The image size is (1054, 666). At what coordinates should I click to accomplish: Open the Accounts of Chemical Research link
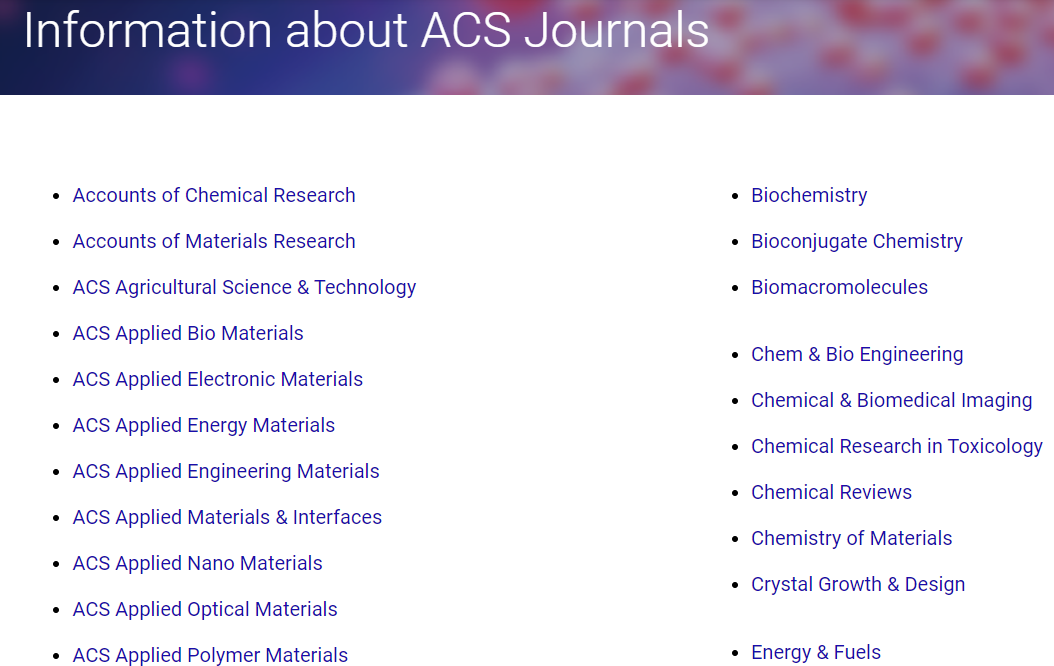(x=214, y=195)
